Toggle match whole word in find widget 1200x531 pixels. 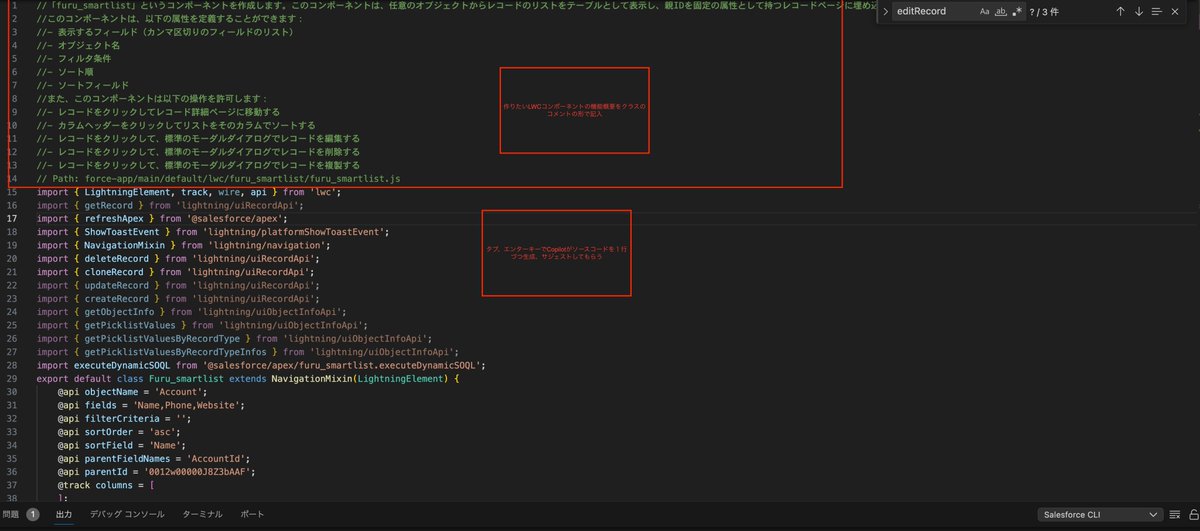tap(1001, 12)
